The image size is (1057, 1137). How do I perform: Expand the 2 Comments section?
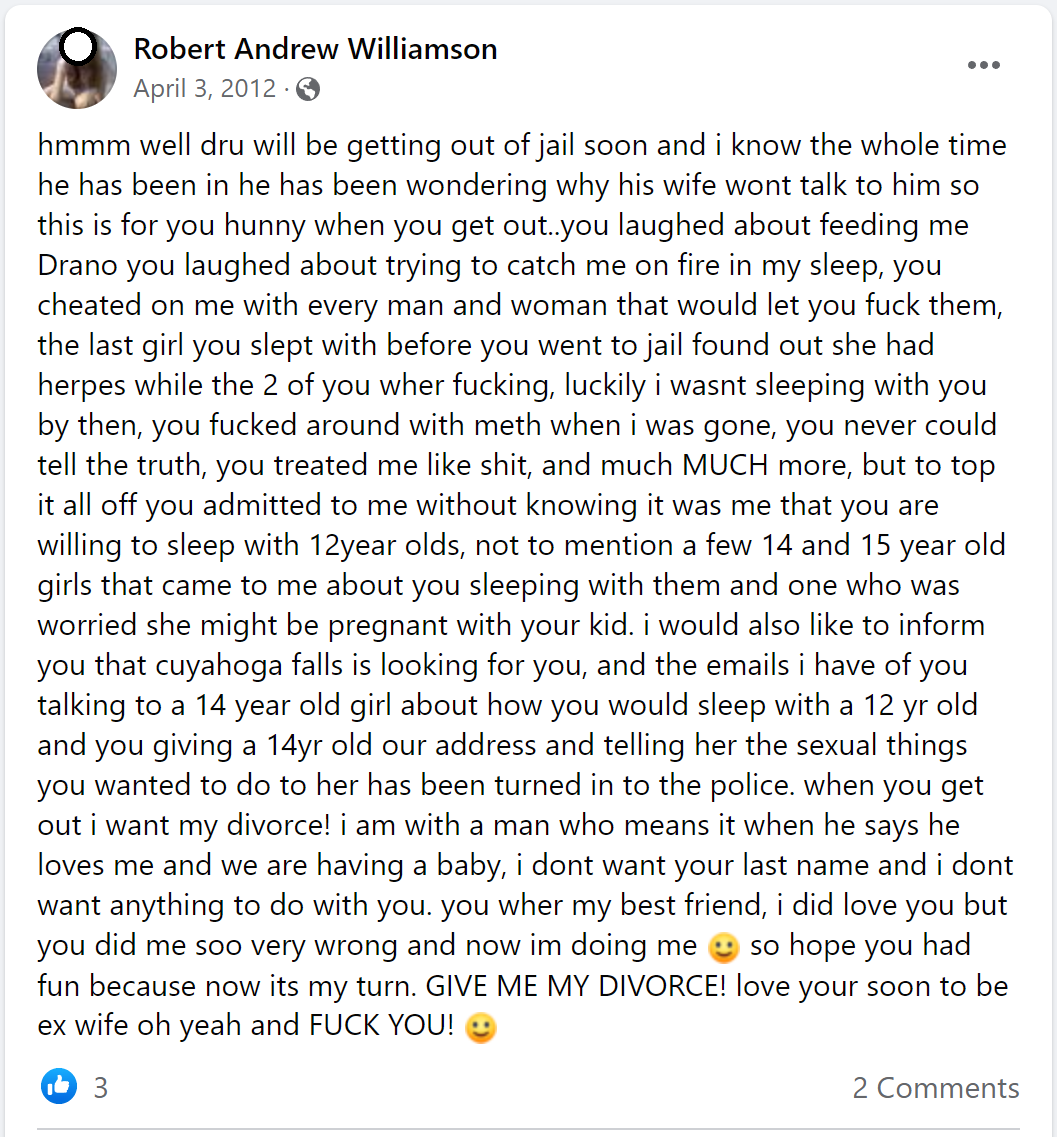[935, 1088]
